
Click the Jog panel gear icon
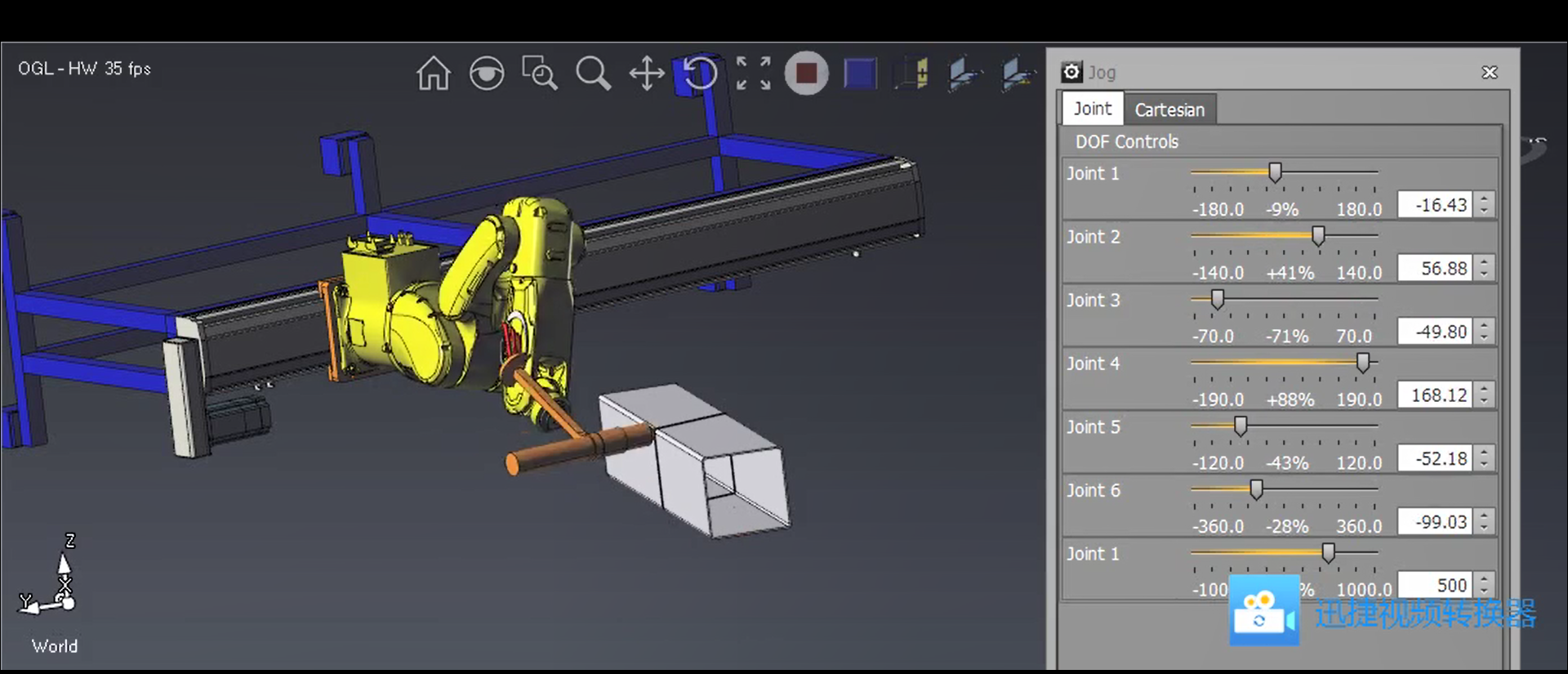(x=1071, y=72)
